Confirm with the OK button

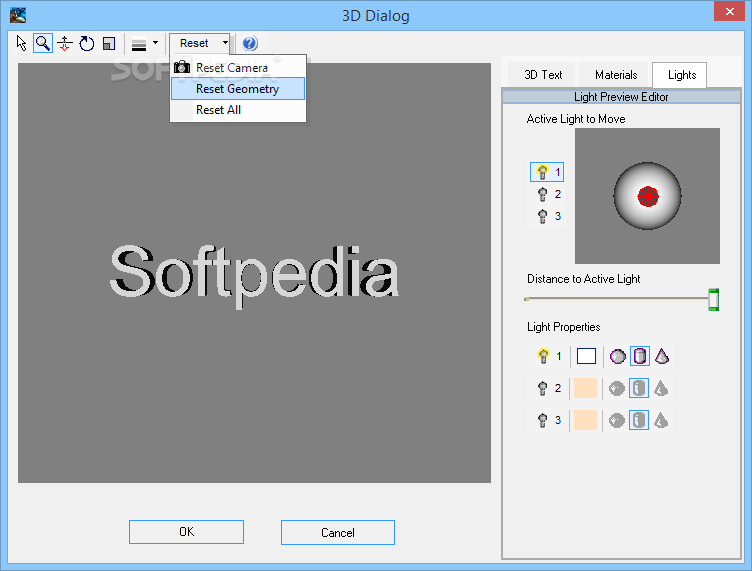(186, 532)
